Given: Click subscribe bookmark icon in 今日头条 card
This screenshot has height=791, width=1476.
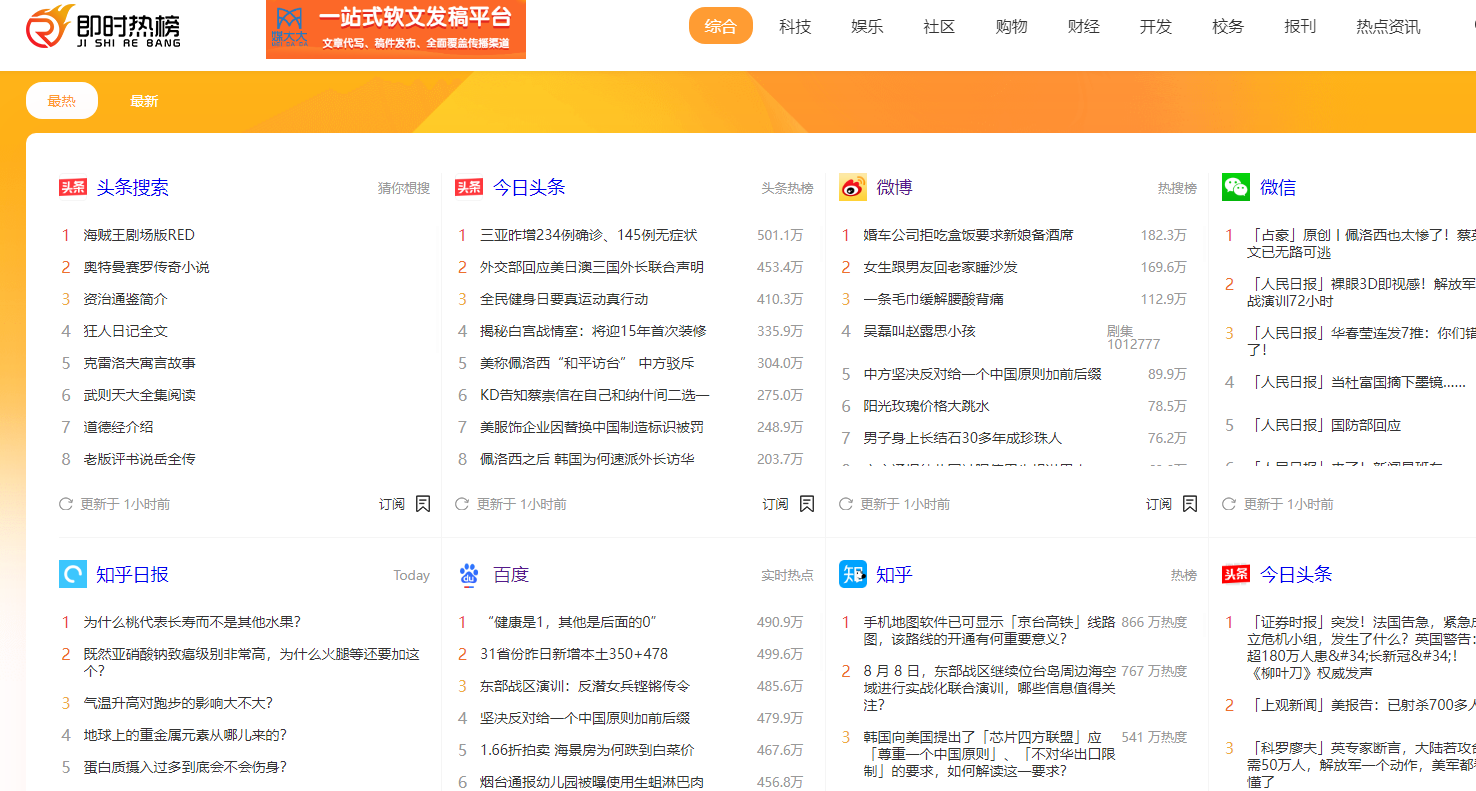Looking at the screenshot, I should point(807,504).
